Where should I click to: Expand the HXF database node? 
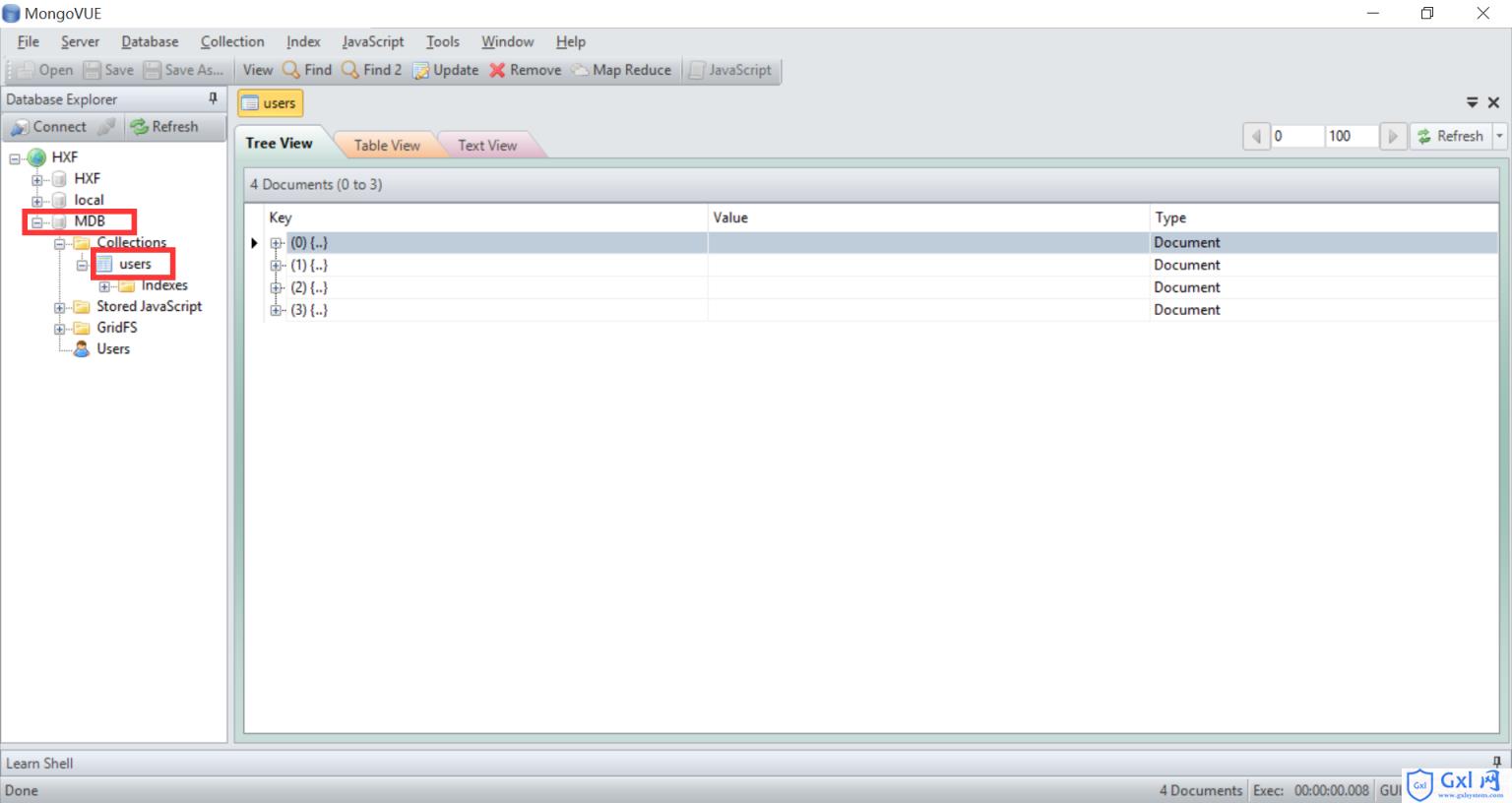pyautogui.click(x=37, y=180)
